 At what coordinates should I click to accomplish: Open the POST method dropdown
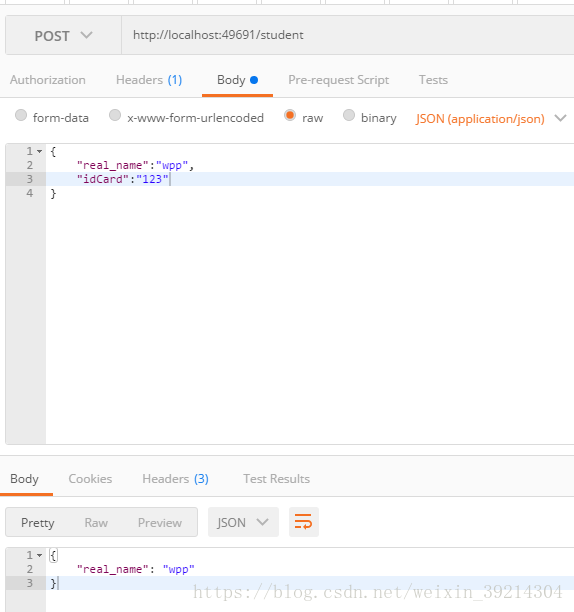(64, 36)
